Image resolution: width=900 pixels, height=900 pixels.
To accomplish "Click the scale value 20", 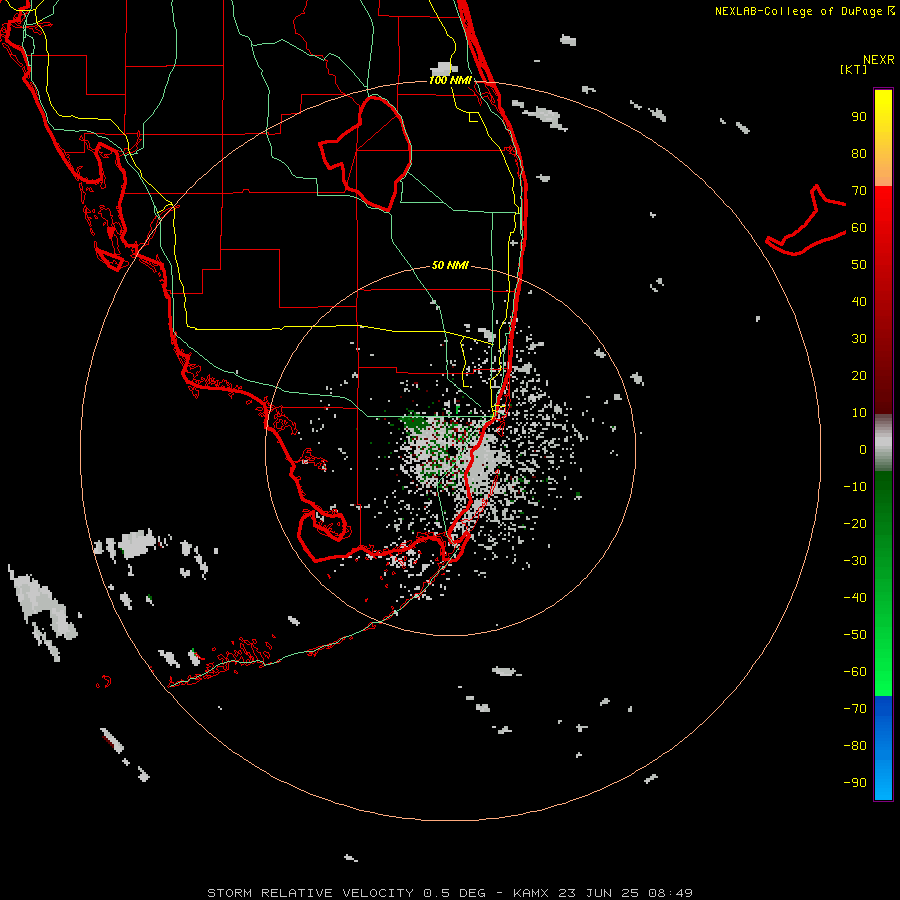I will [x=859, y=375].
